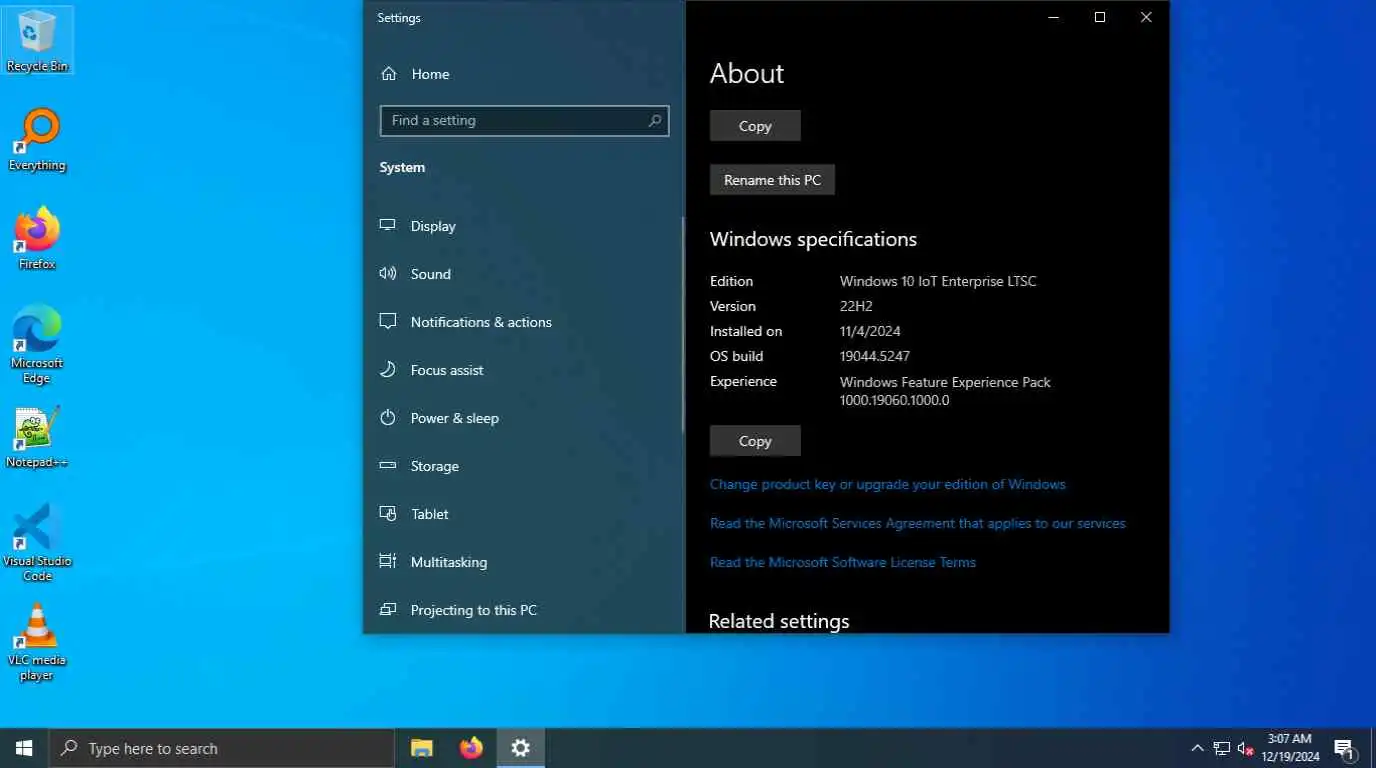Select the Recycle Bin desktop icon

[37, 41]
